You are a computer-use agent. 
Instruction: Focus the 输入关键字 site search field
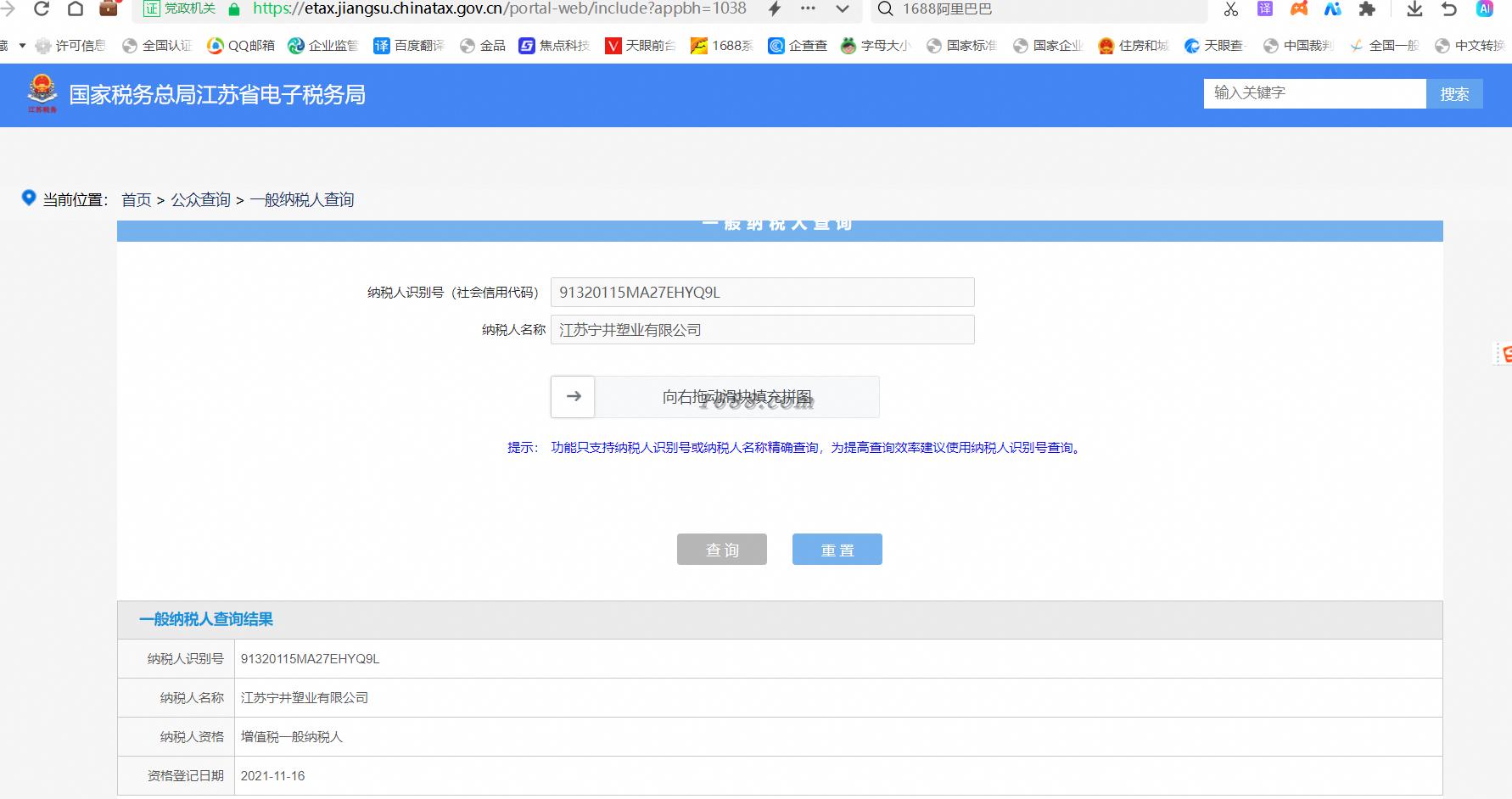(x=1314, y=93)
